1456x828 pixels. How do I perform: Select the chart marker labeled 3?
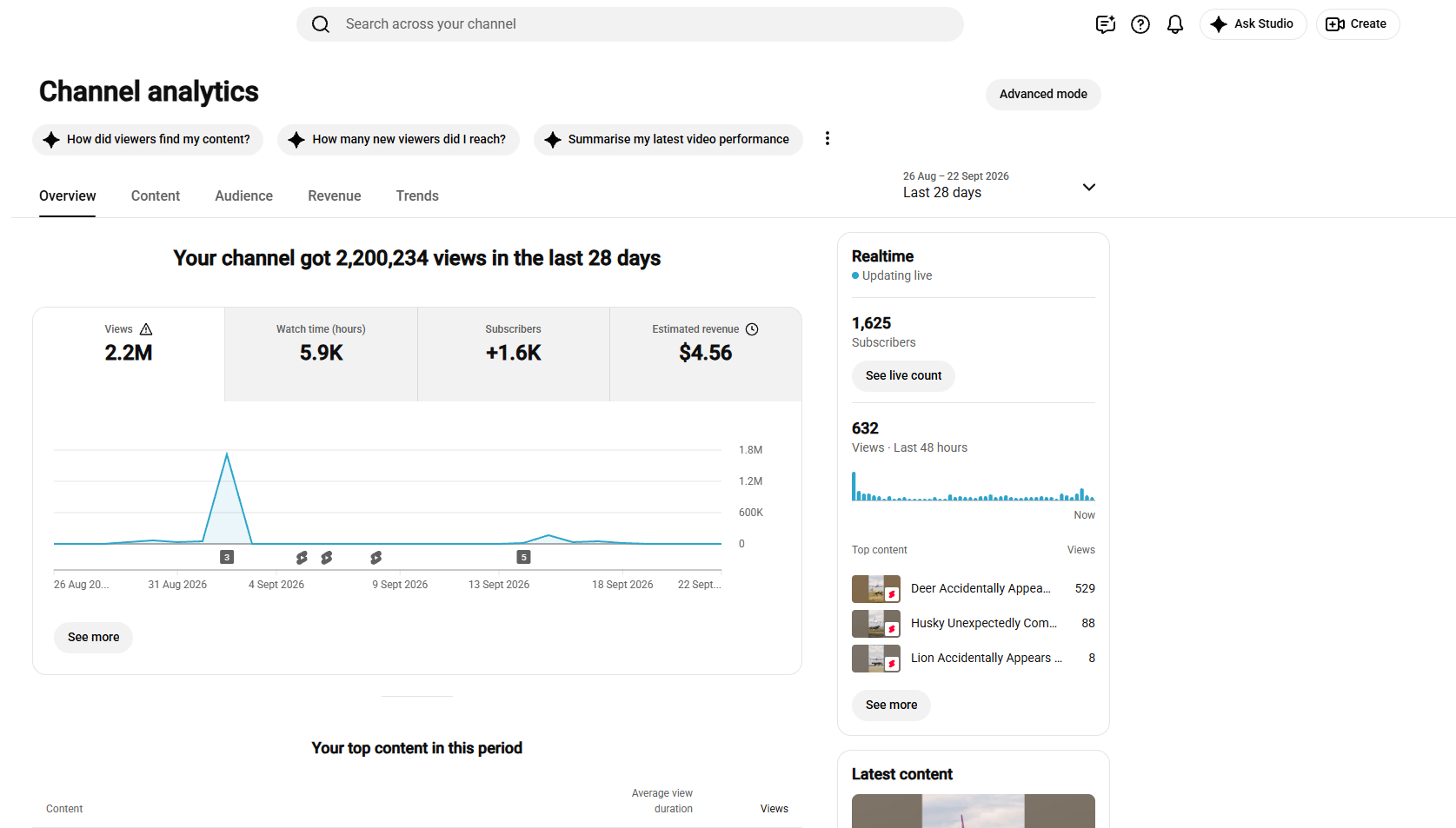[x=227, y=557]
